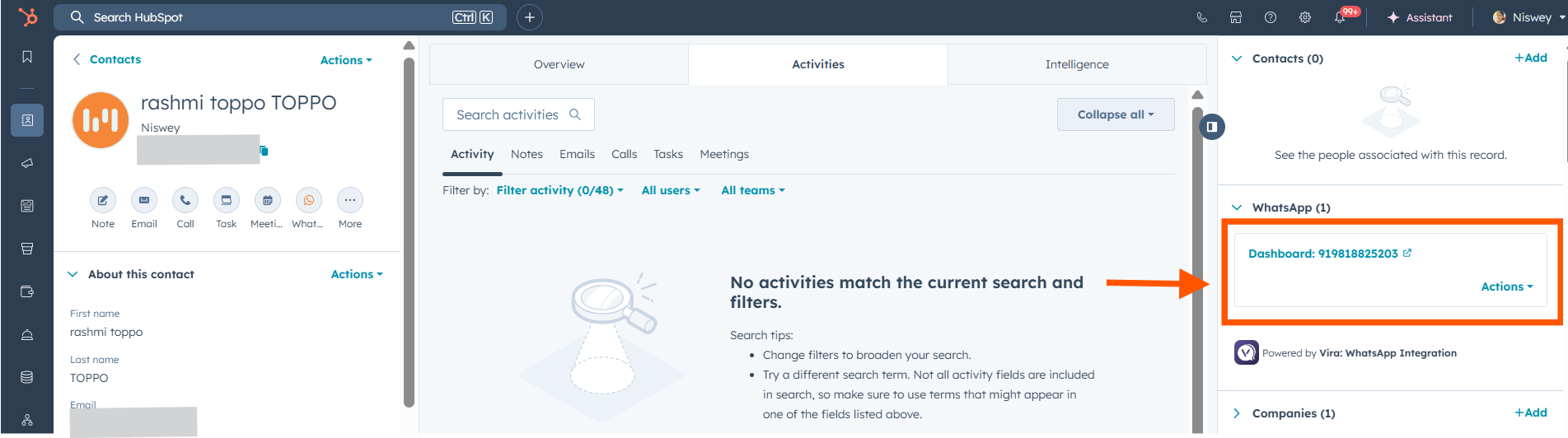The width and height of the screenshot is (1568, 438).
Task: Select the Tasks sub-tab
Action: [668, 154]
